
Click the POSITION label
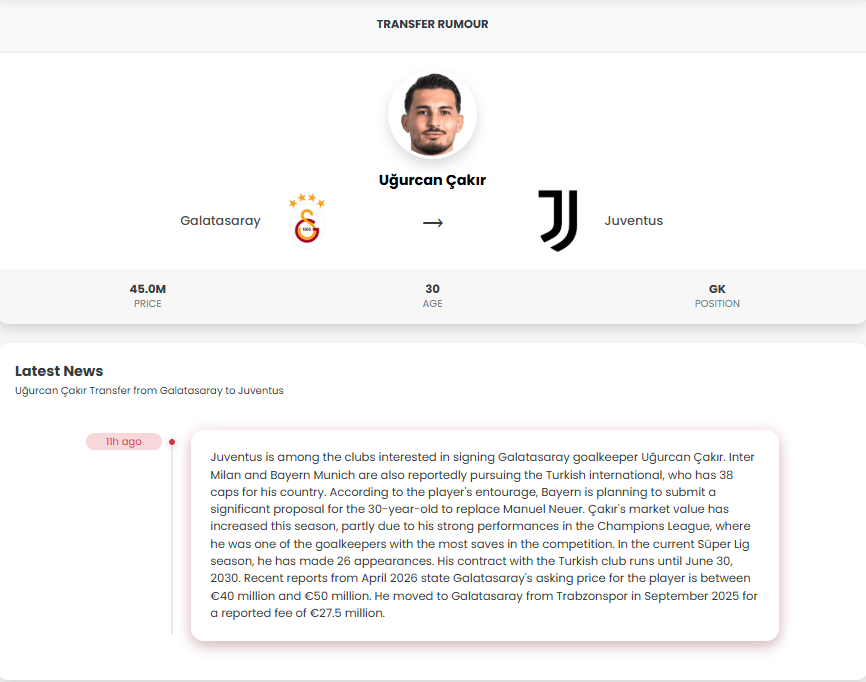pos(717,304)
